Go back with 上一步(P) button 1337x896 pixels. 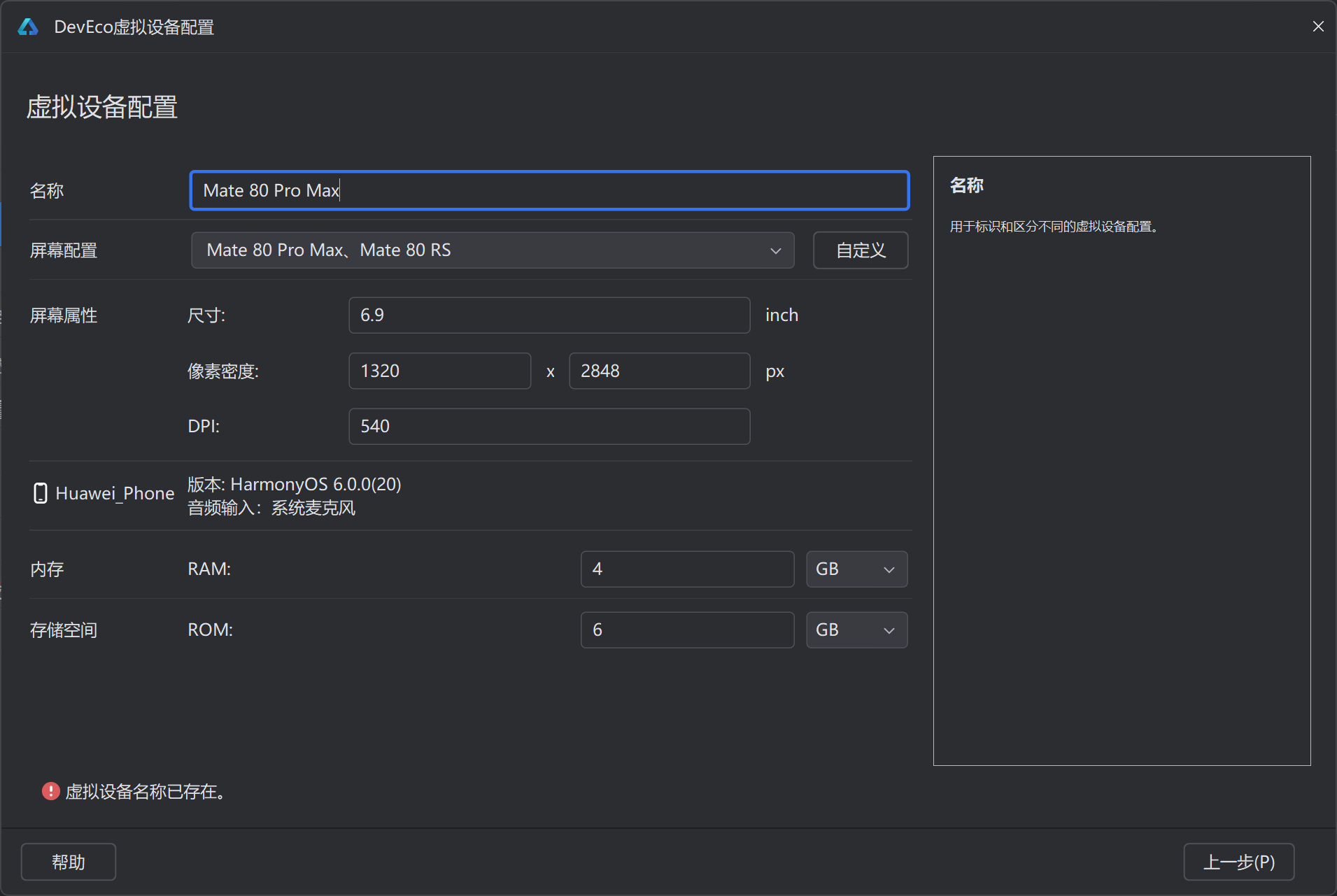click(x=1239, y=862)
